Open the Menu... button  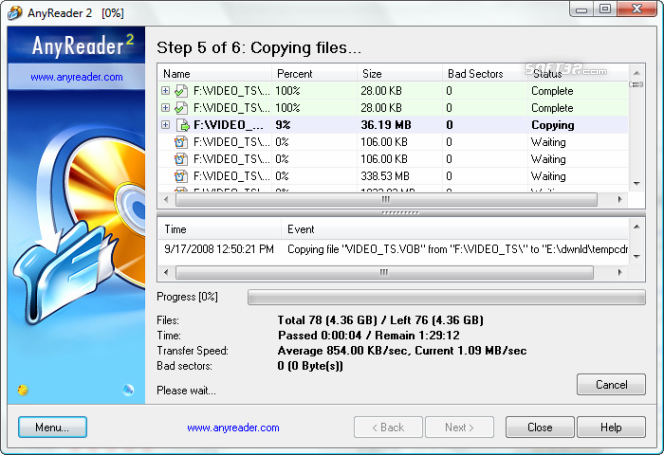click(x=53, y=427)
